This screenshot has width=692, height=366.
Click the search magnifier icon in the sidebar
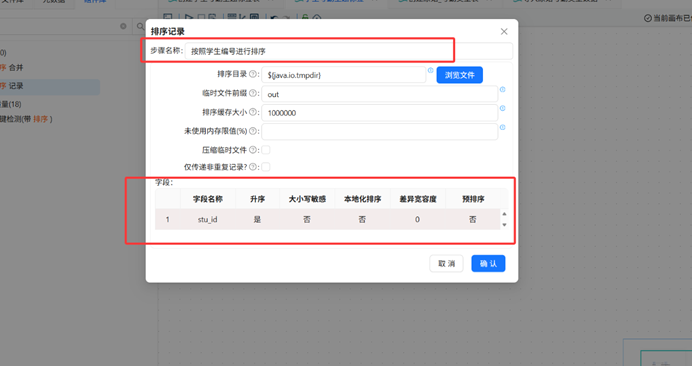pos(140,26)
